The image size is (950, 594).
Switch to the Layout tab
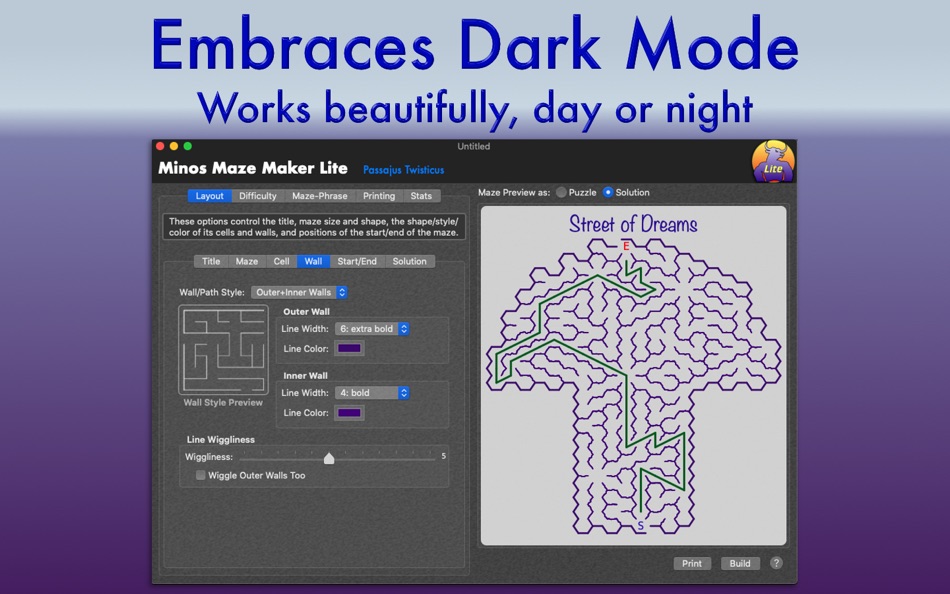click(x=210, y=196)
